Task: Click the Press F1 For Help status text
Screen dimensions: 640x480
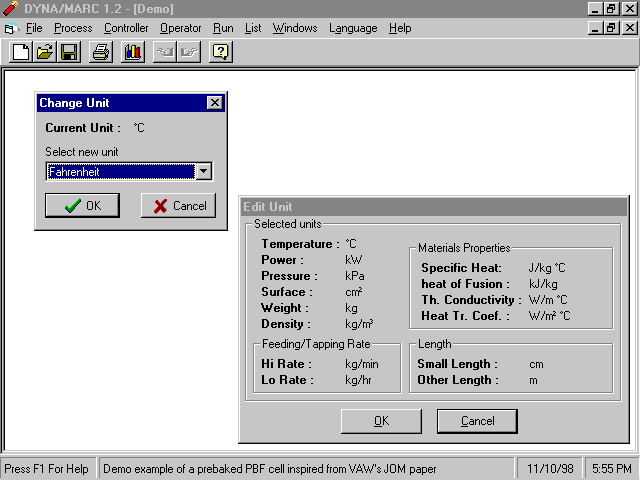Action: tap(47, 469)
